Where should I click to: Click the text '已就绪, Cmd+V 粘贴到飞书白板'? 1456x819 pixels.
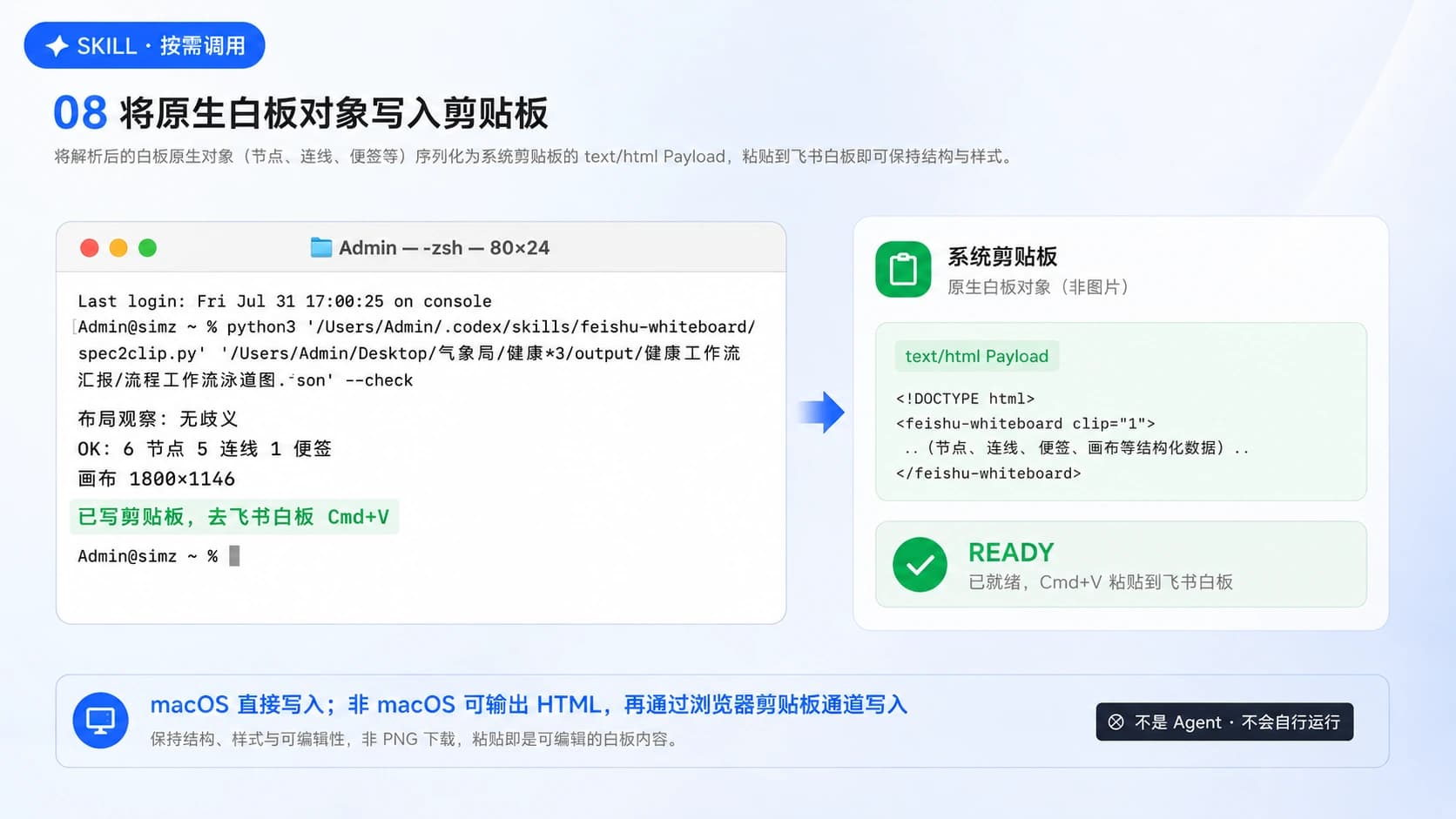(1101, 582)
